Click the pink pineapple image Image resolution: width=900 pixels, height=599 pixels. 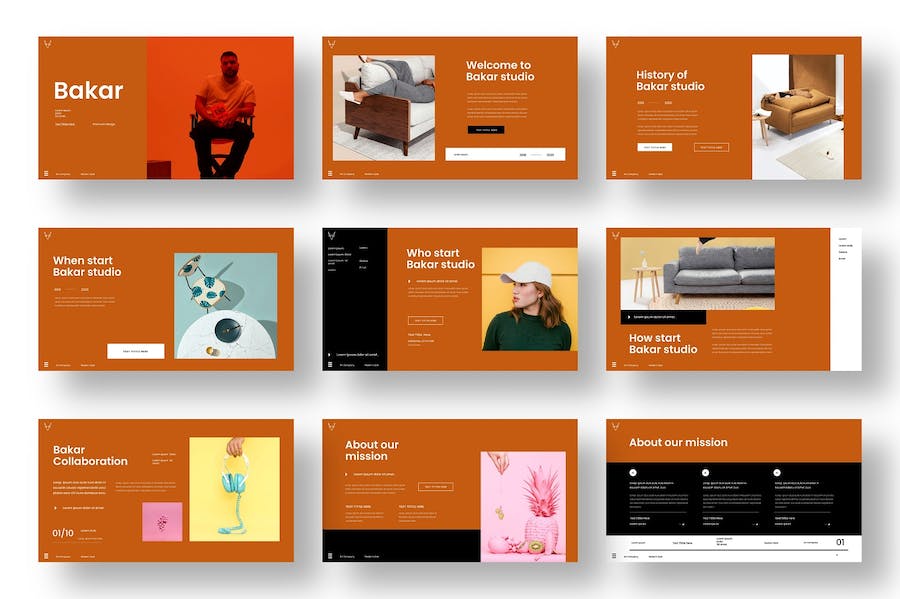point(522,506)
